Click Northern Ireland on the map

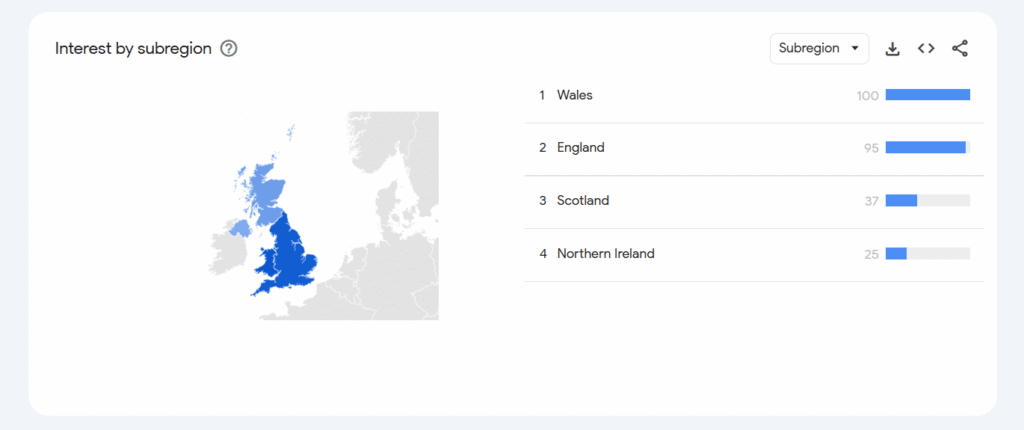(x=240, y=229)
